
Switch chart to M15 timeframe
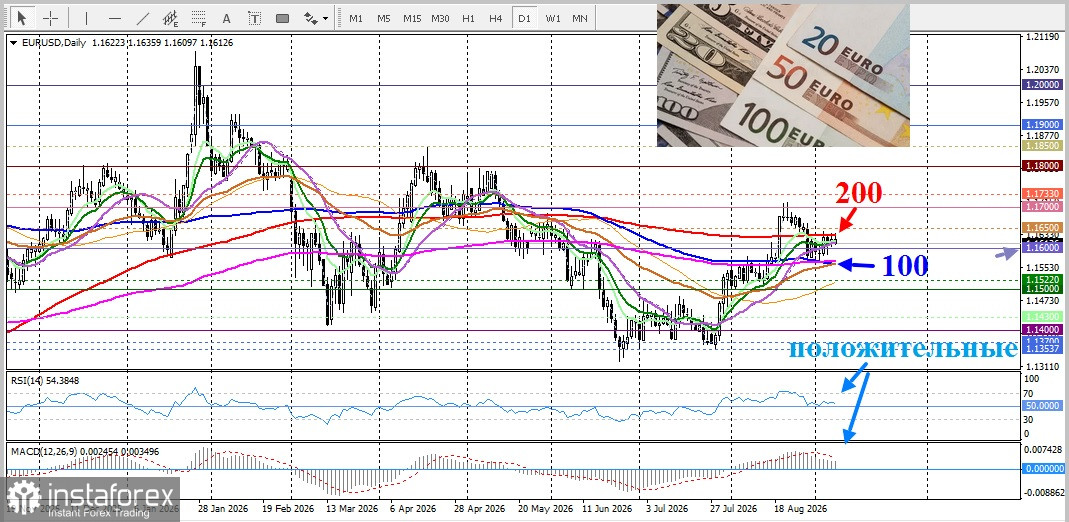click(412, 18)
